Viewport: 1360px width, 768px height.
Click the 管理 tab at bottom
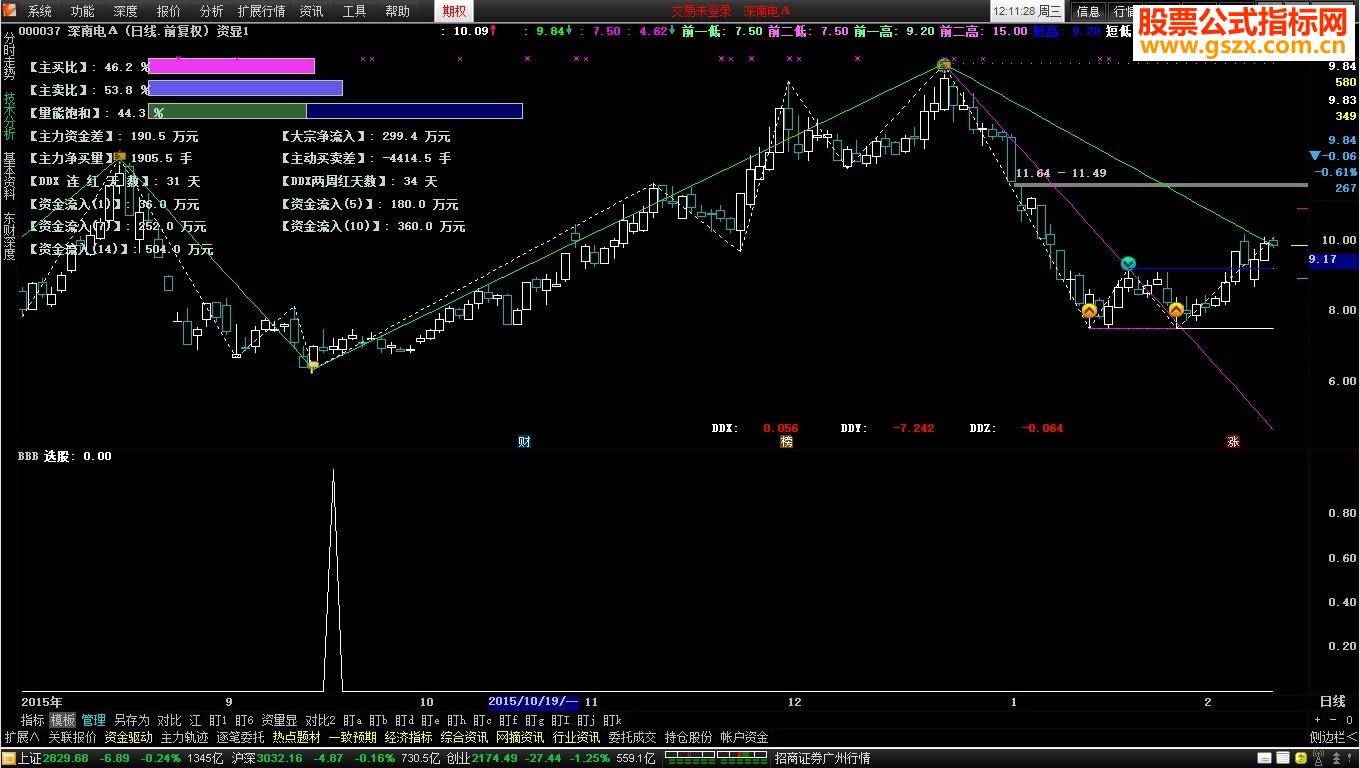[x=93, y=720]
